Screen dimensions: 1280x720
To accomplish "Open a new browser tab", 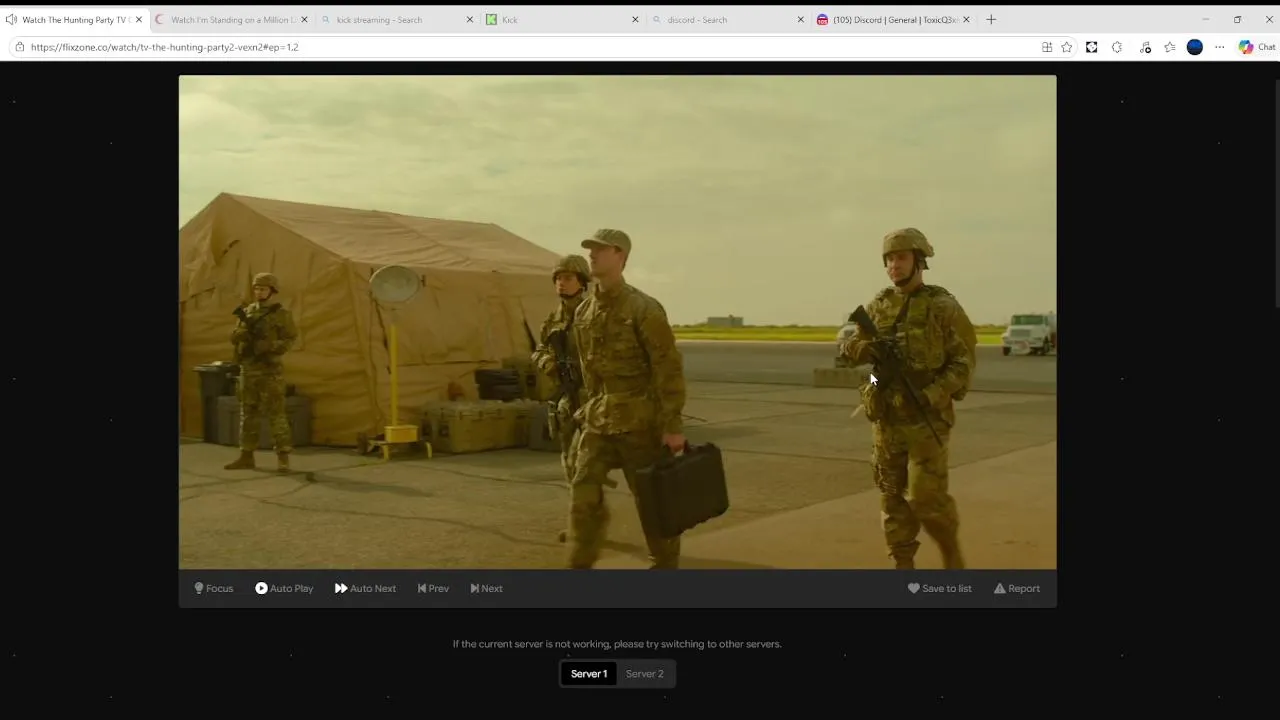I will (x=991, y=19).
